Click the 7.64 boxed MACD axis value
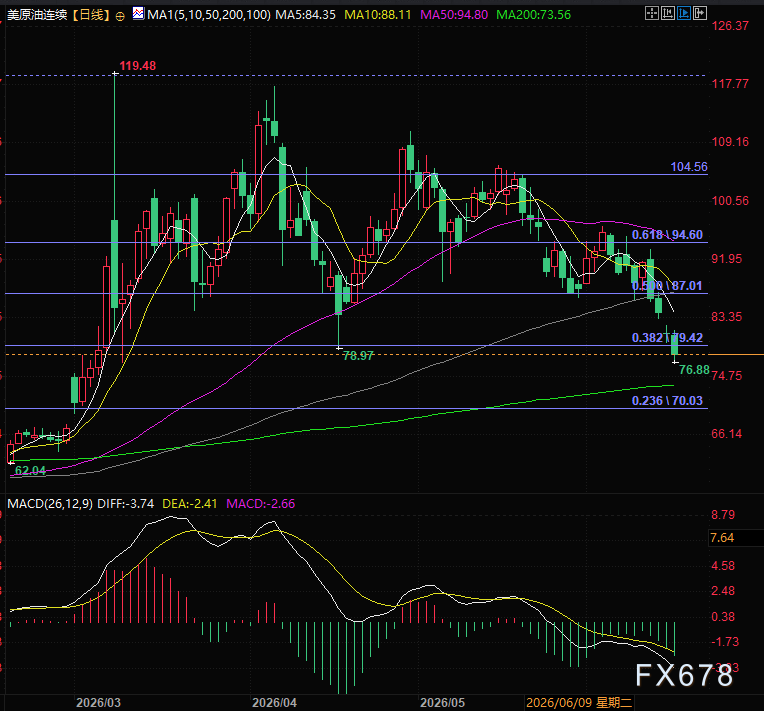Image resolution: width=764 pixels, height=711 pixels. [x=722, y=538]
